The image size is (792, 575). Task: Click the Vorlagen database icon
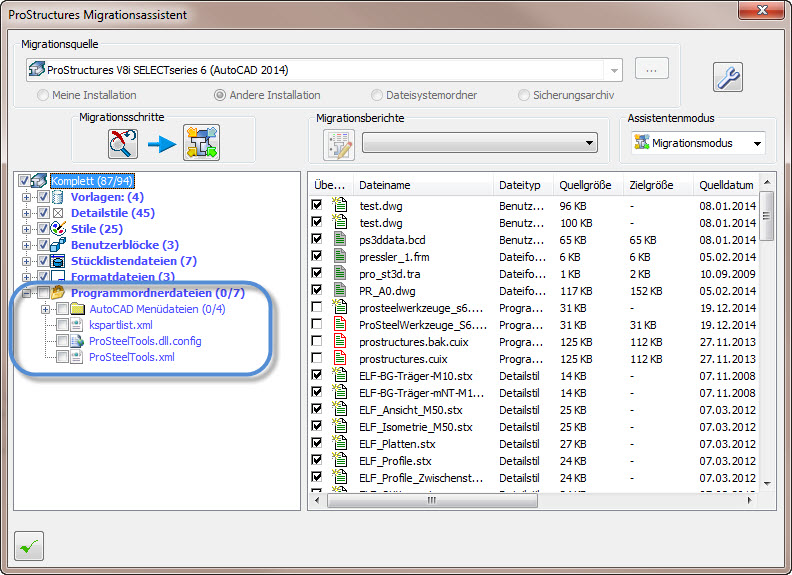click(x=58, y=197)
